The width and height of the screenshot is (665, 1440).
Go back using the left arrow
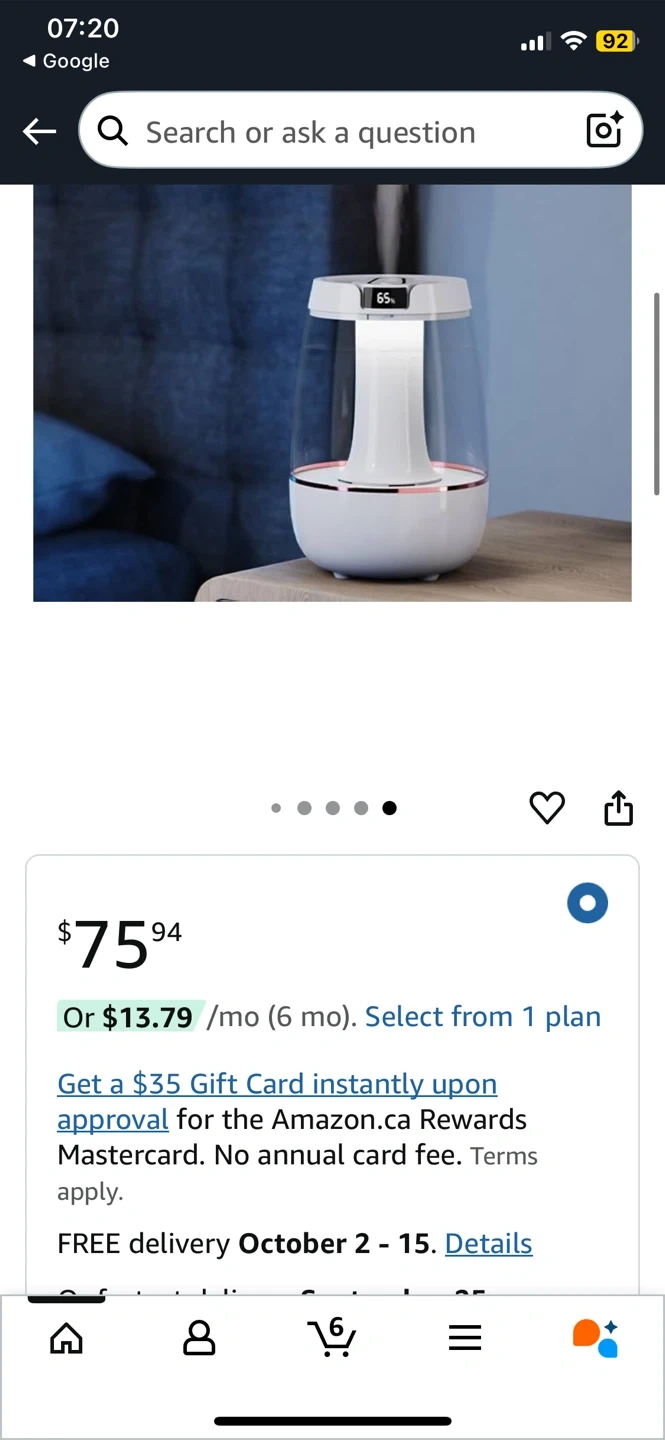click(x=40, y=131)
